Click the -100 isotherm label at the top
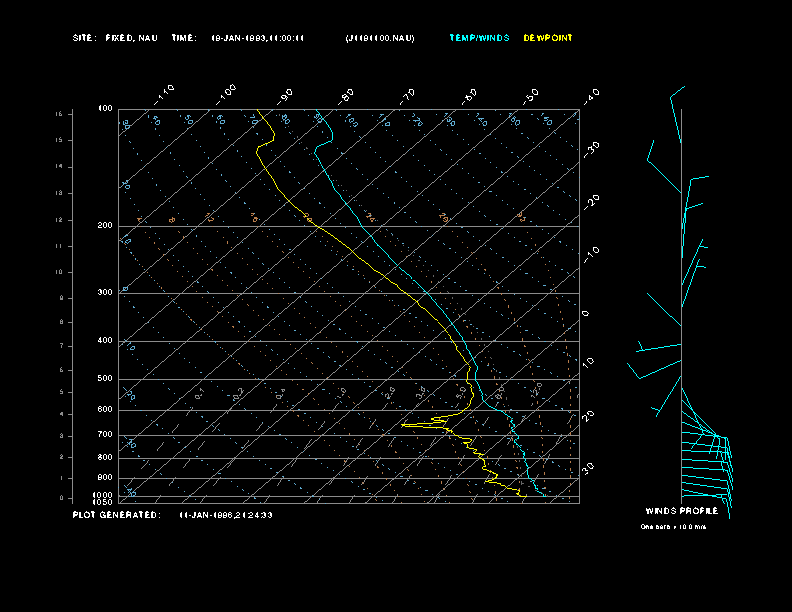 coord(226,94)
